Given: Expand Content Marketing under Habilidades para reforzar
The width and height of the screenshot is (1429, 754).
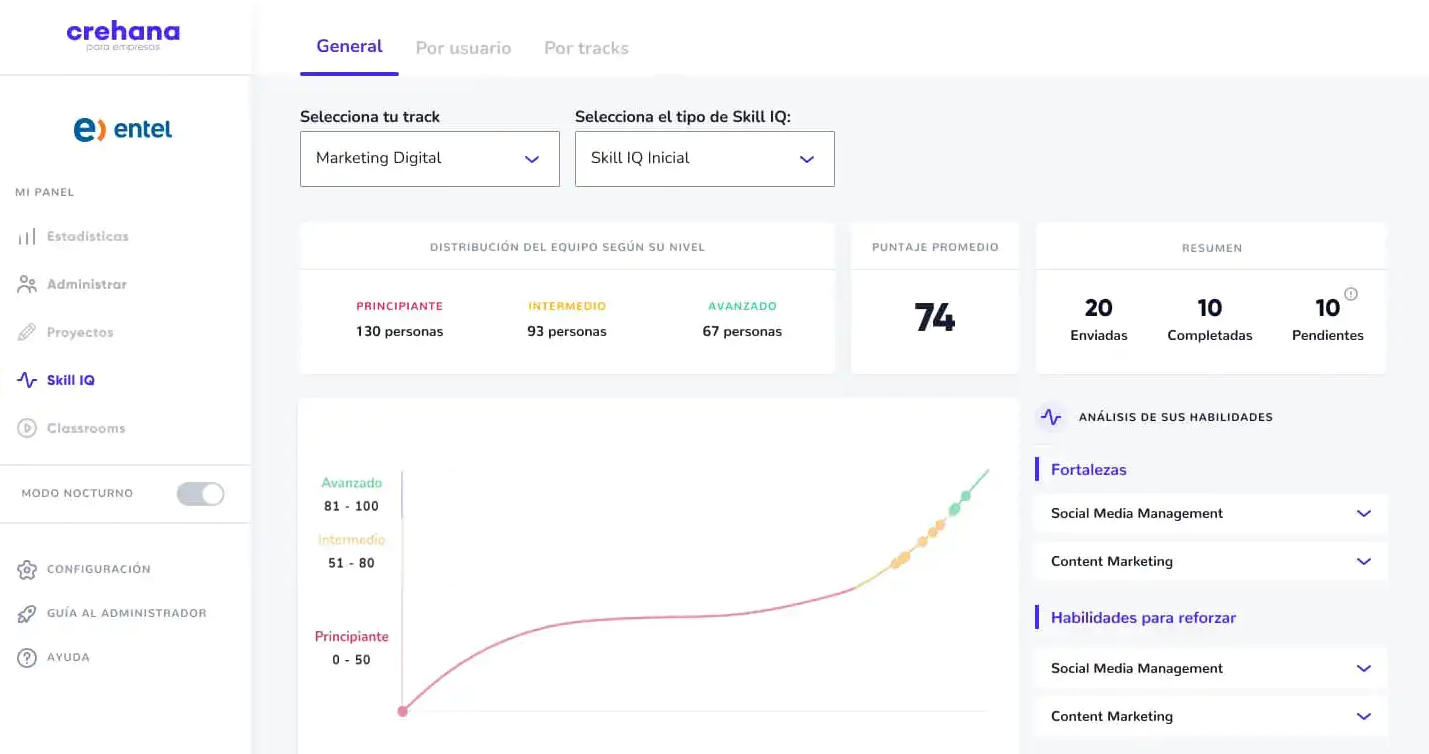Looking at the screenshot, I should coord(1363,717).
